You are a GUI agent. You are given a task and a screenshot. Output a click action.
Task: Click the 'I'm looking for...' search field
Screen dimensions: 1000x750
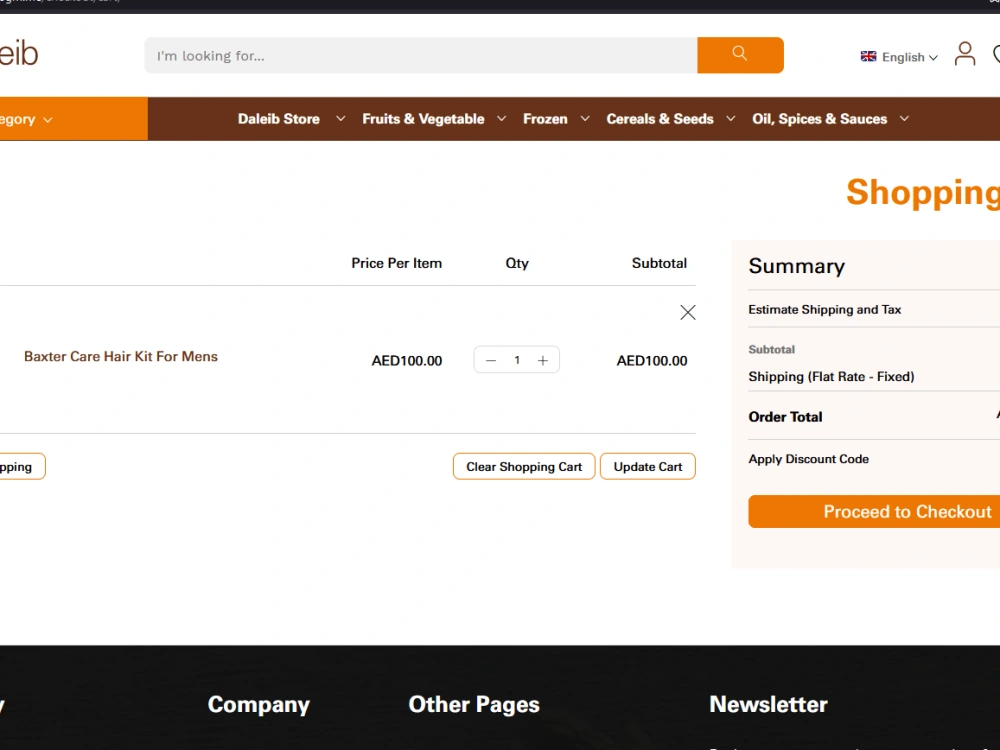421,55
